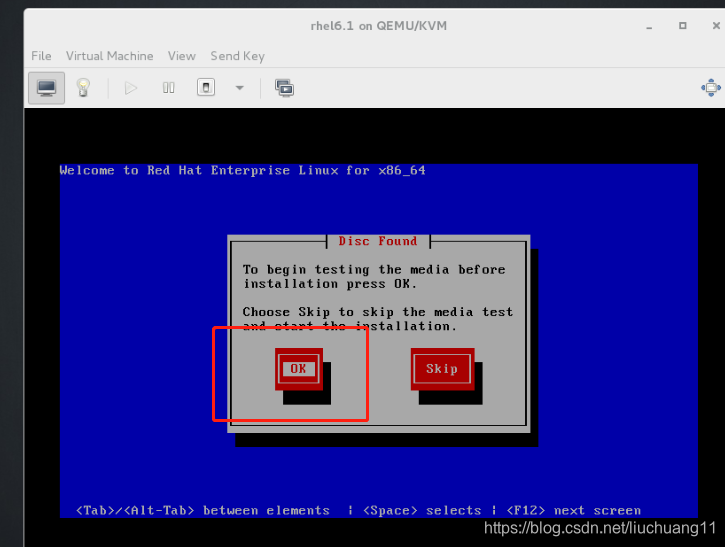Open virtual hardware details lightbulb
Screen dimensions: 725x547
[83, 88]
